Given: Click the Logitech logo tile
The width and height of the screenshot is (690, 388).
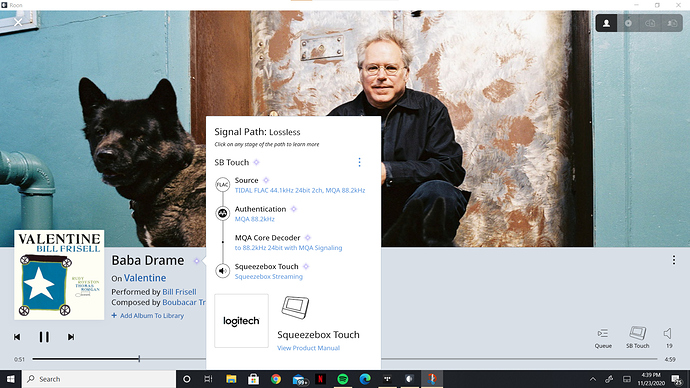Looking at the screenshot, I should pyautogui.click(x=241, y=321).
